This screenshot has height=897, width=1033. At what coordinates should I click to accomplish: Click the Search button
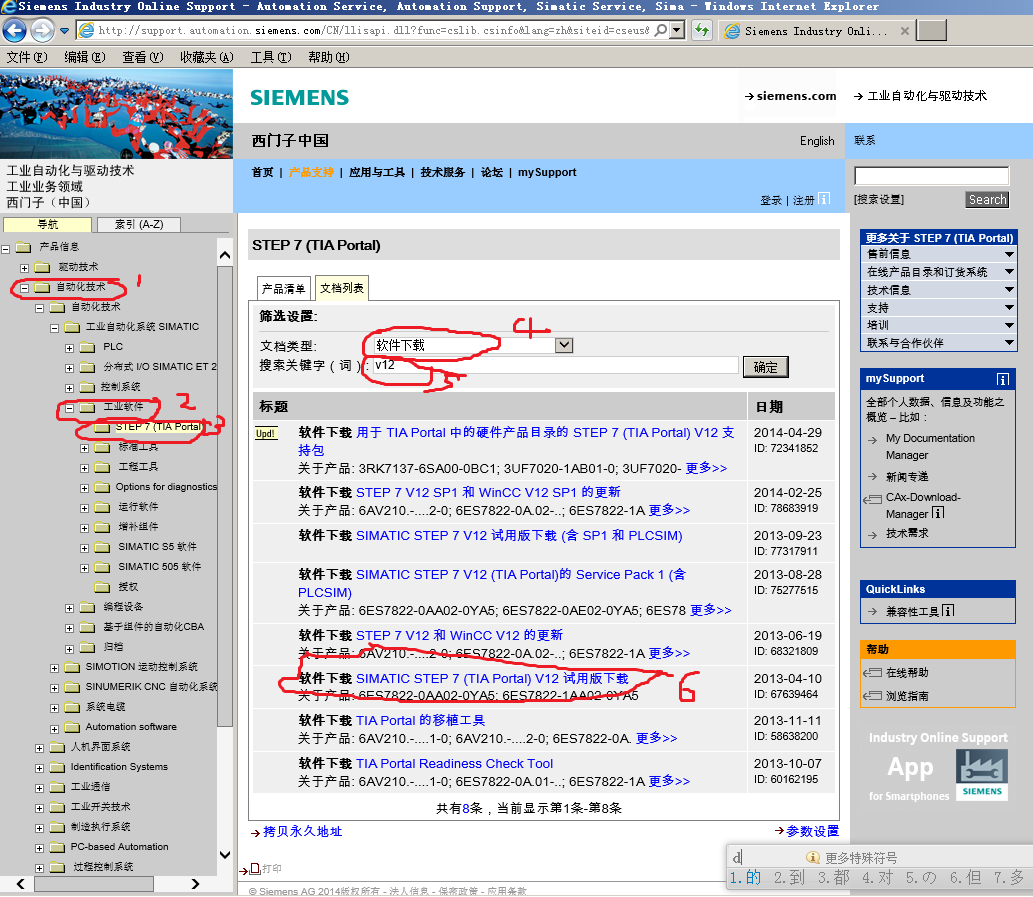tap(987, 200)
